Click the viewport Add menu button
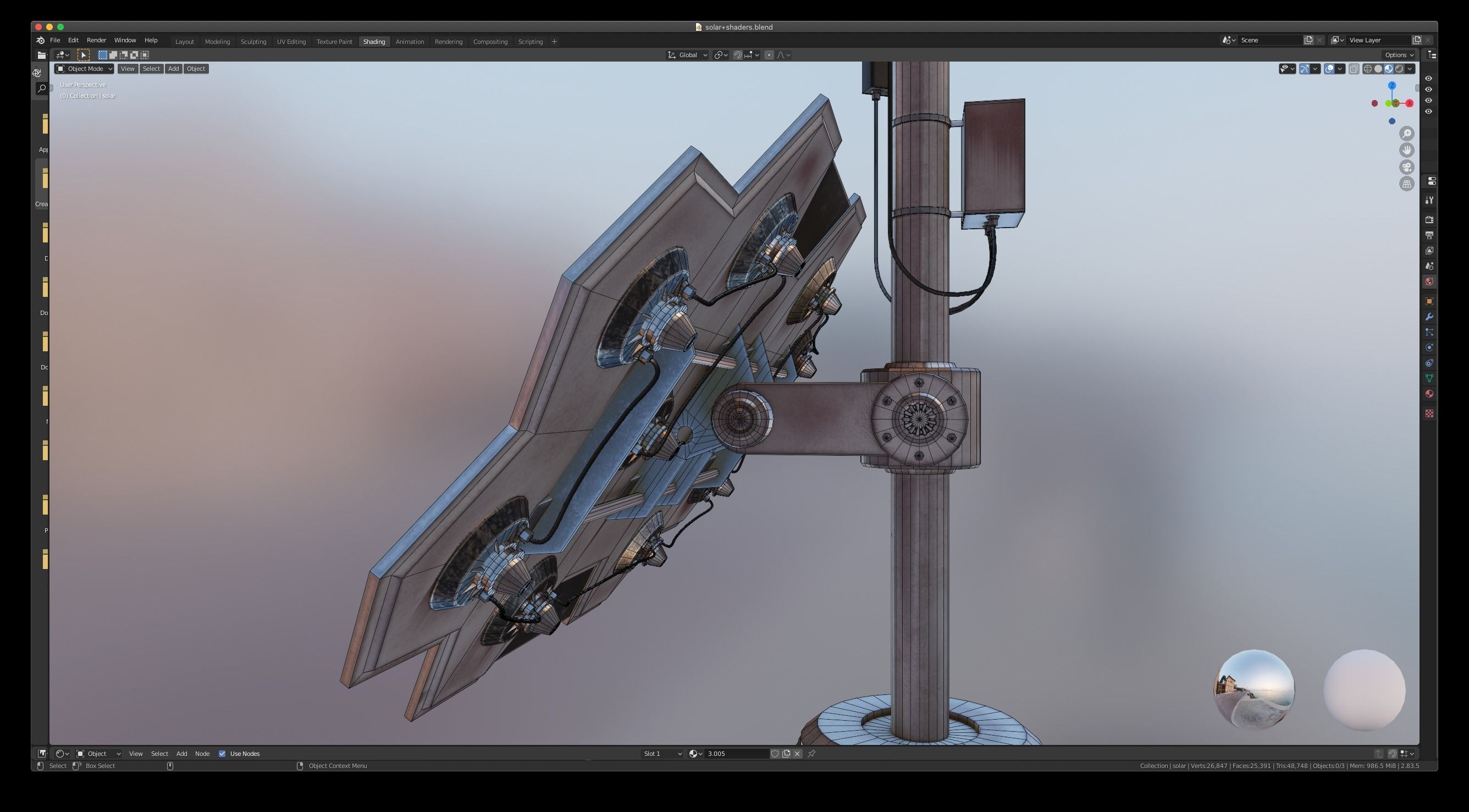Viewport: 1469px width, 812px height. (173, 69)
